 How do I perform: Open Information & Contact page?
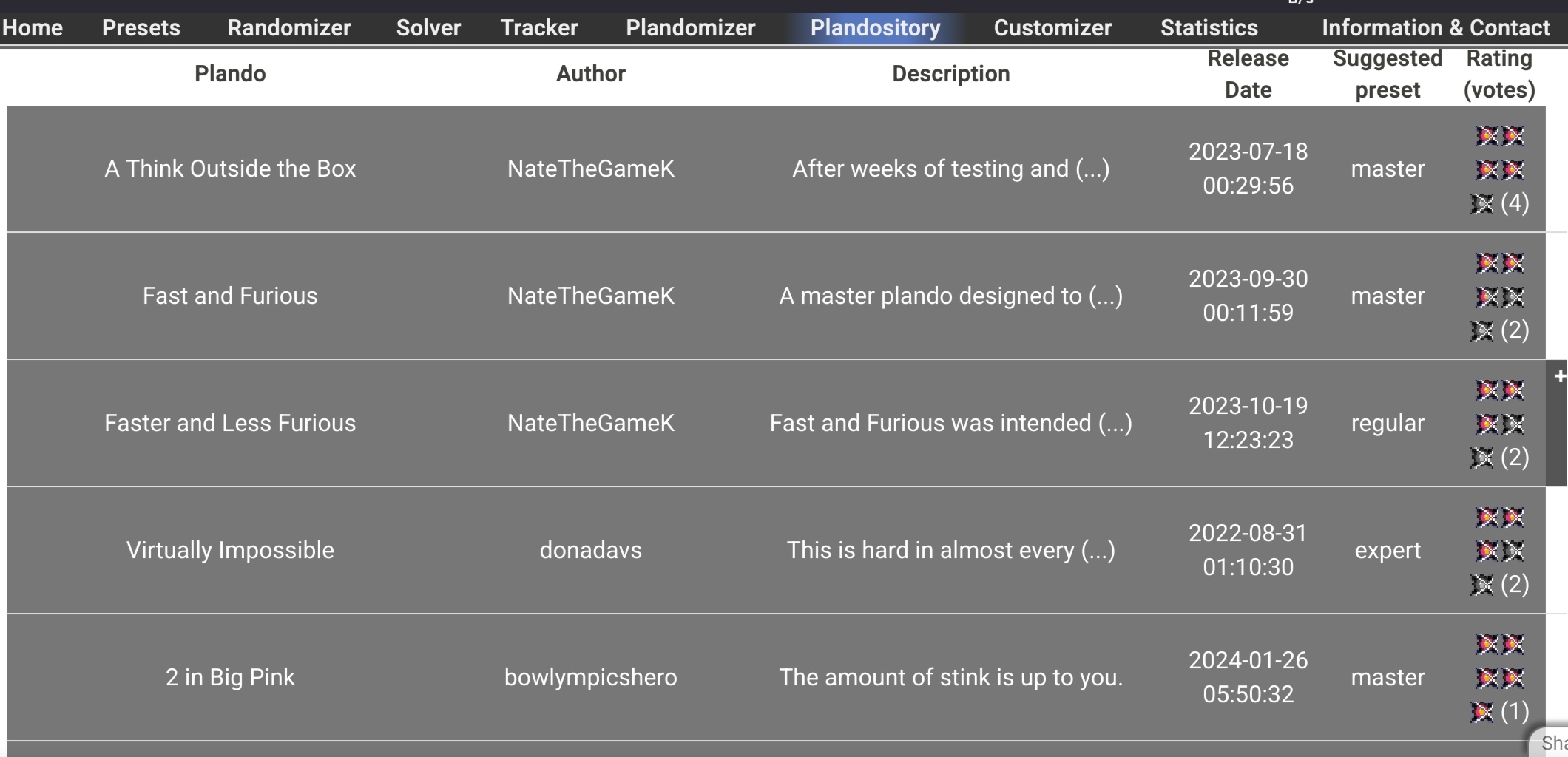tap(1436, 28)
